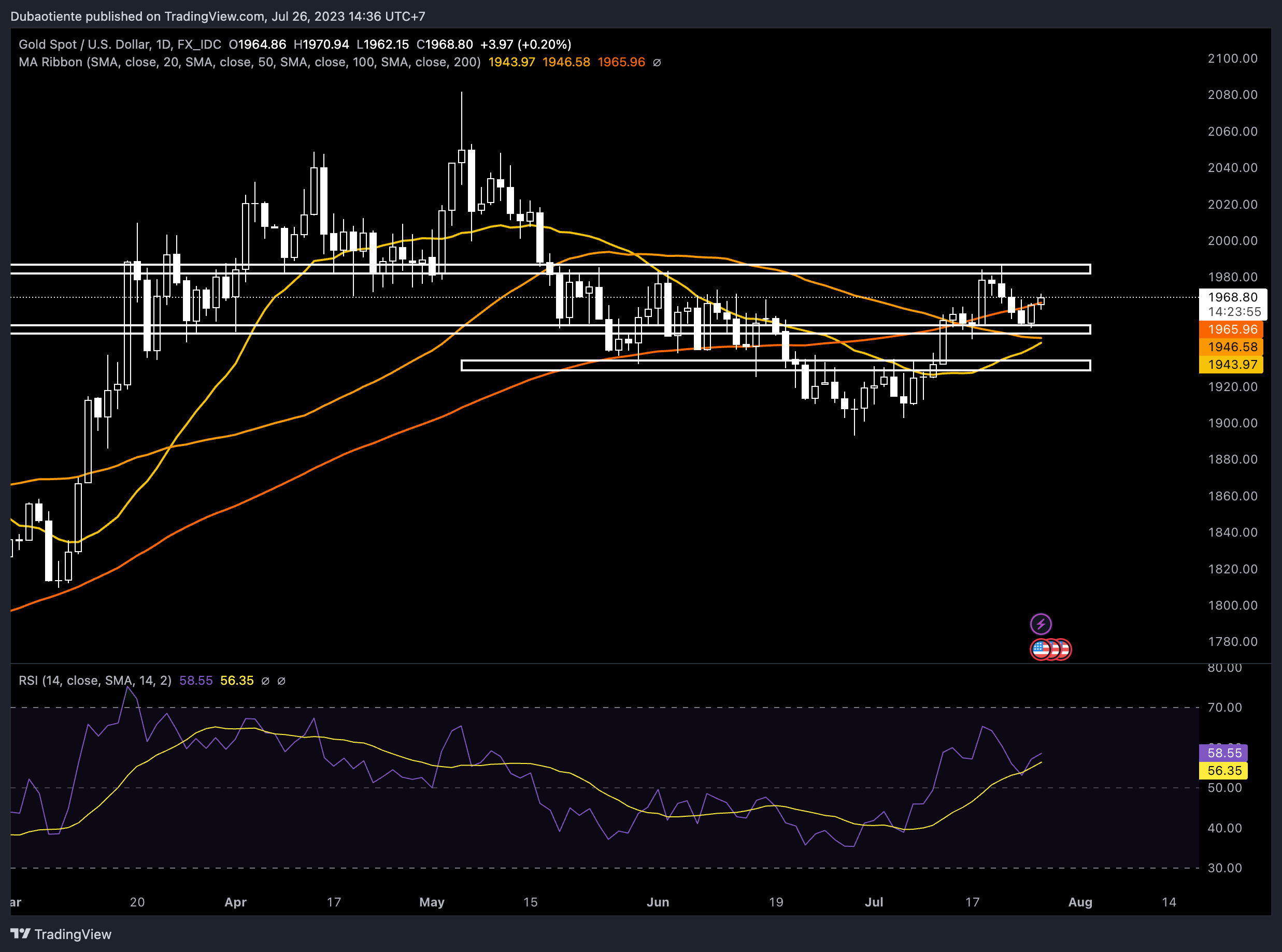Image resolution: width=1282 pixels, height=952 pixels.
Task: Click the 58.55 value in RSI legend
Action: [196, 681]
